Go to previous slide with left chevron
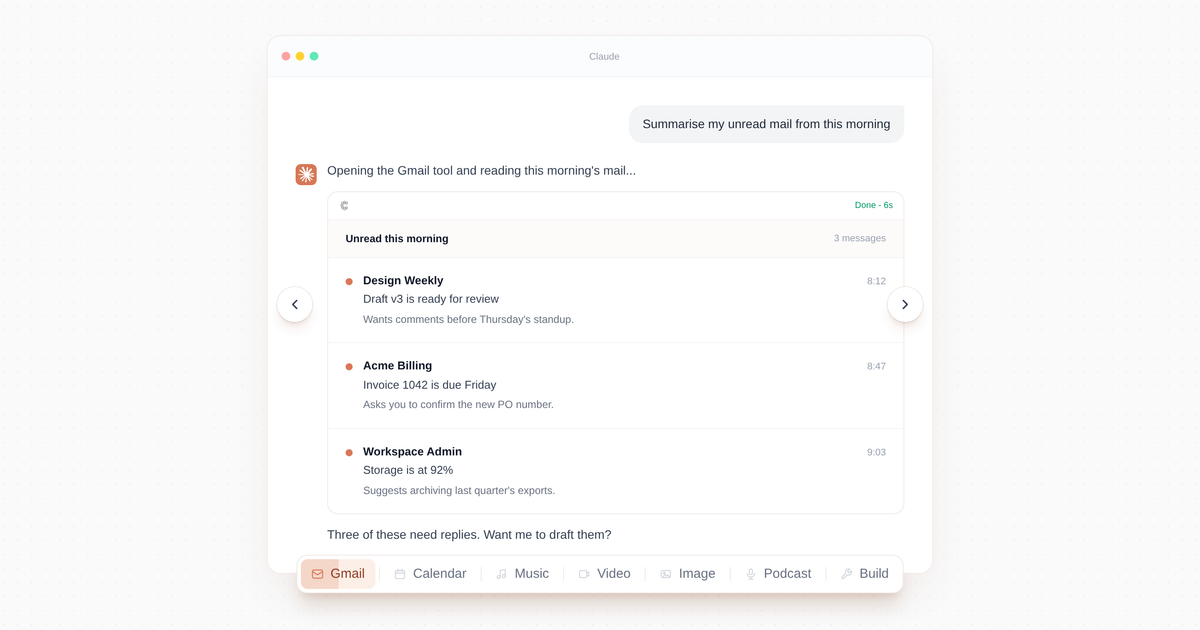 (295, 304)
